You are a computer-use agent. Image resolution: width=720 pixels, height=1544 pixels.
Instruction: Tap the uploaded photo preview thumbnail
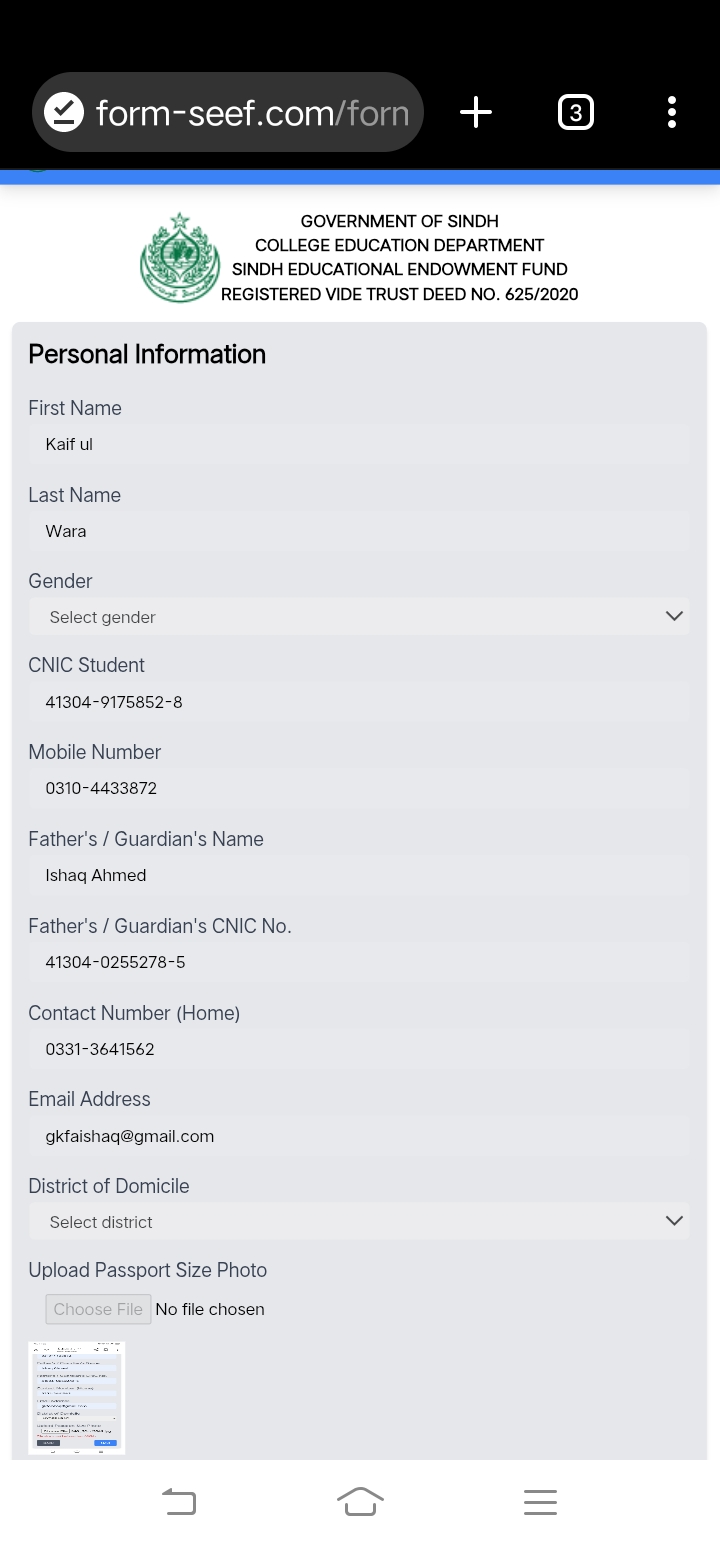pos(77,1397)
